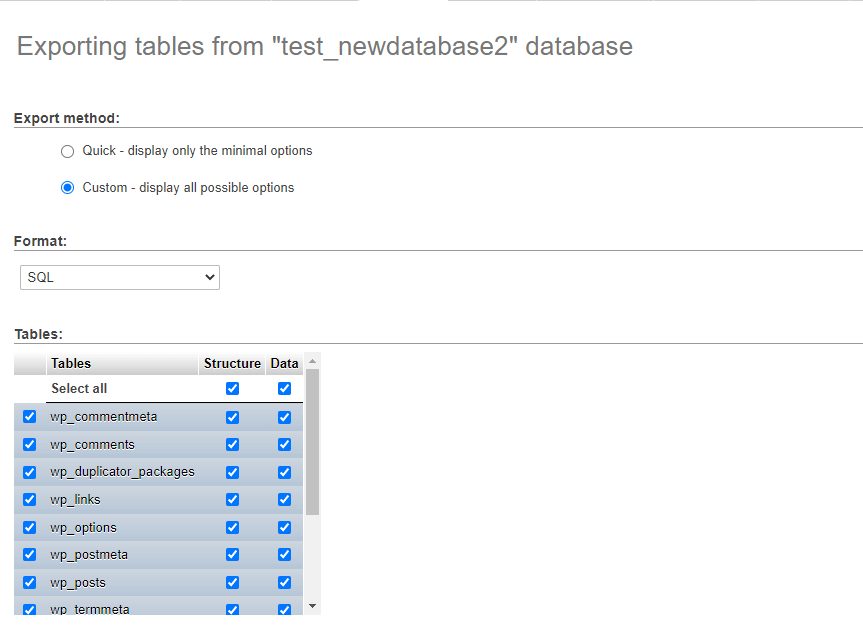Select the "Quick" export method
Screen dimensions: 863x637
pyautogui.click(x=67, y=151)
